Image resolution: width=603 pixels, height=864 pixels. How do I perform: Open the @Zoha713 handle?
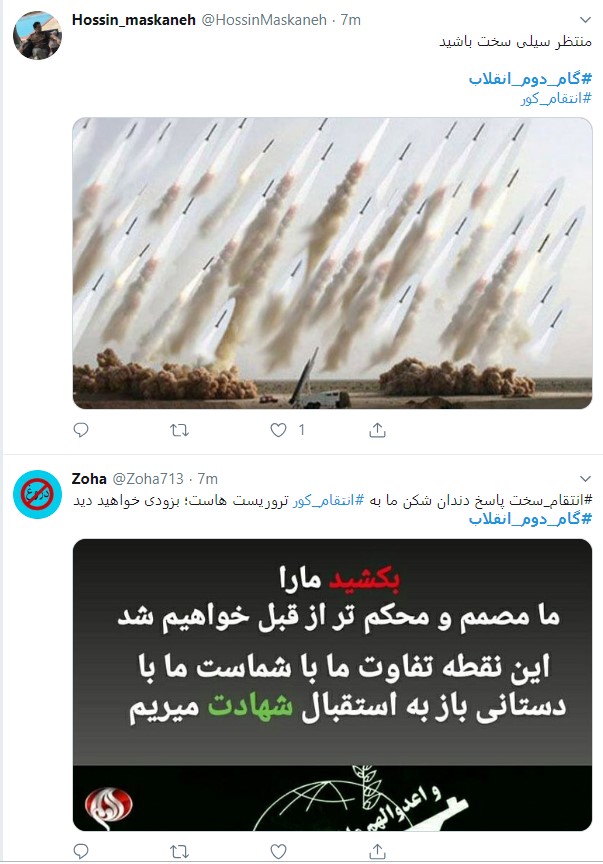click(x=148, y=479)
